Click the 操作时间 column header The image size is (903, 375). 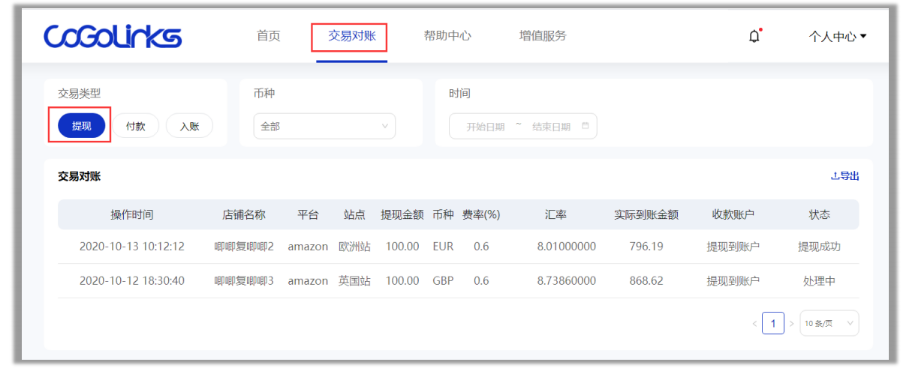click(132, 215)
